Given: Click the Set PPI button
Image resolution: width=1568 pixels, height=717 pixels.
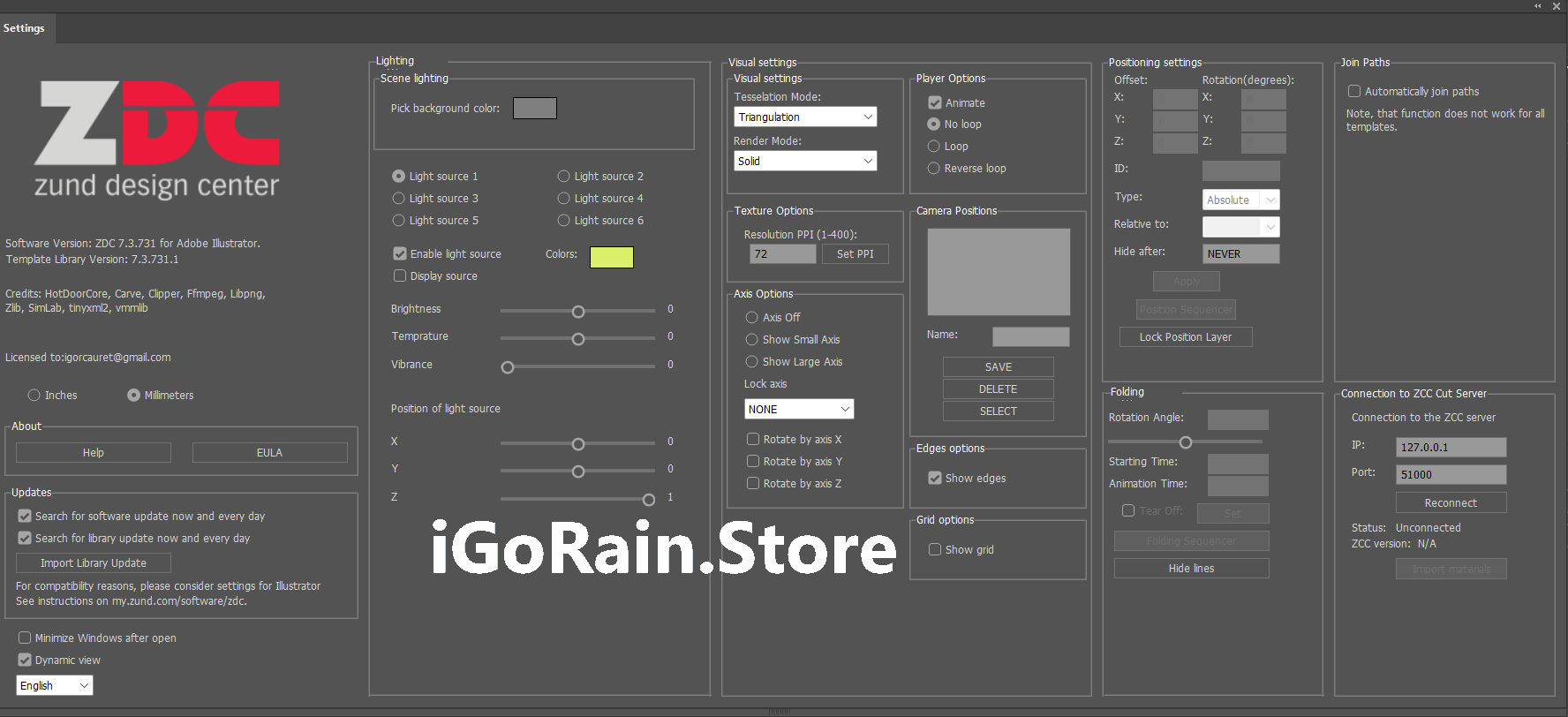Looking at the screenshot, I should pyautogui.click(x=855, y=254).
